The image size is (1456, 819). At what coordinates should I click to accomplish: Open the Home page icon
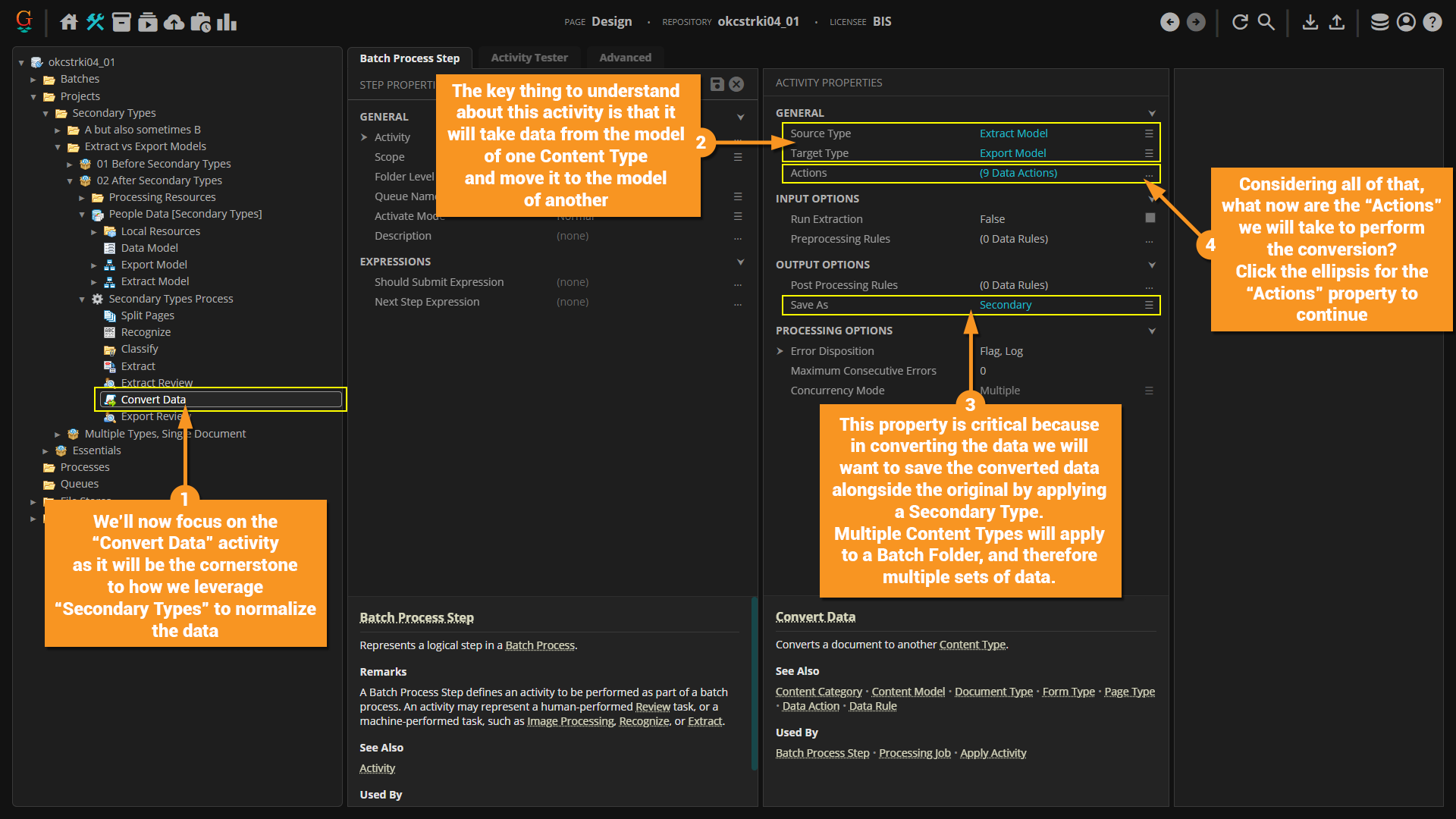[69, 22]
